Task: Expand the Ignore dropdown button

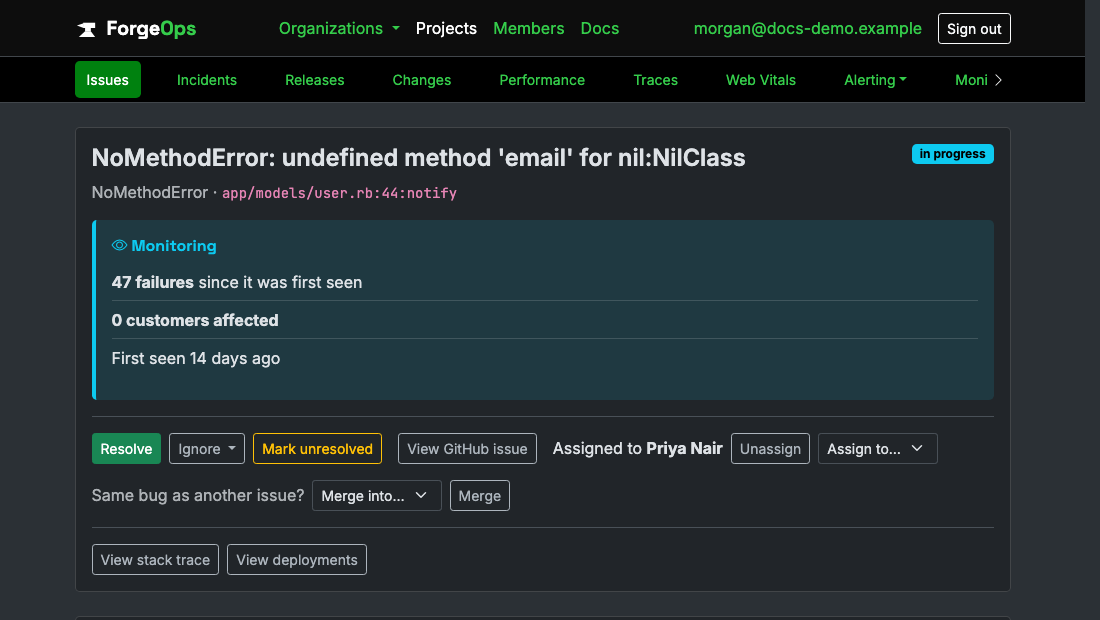Action: coord(207,449)
